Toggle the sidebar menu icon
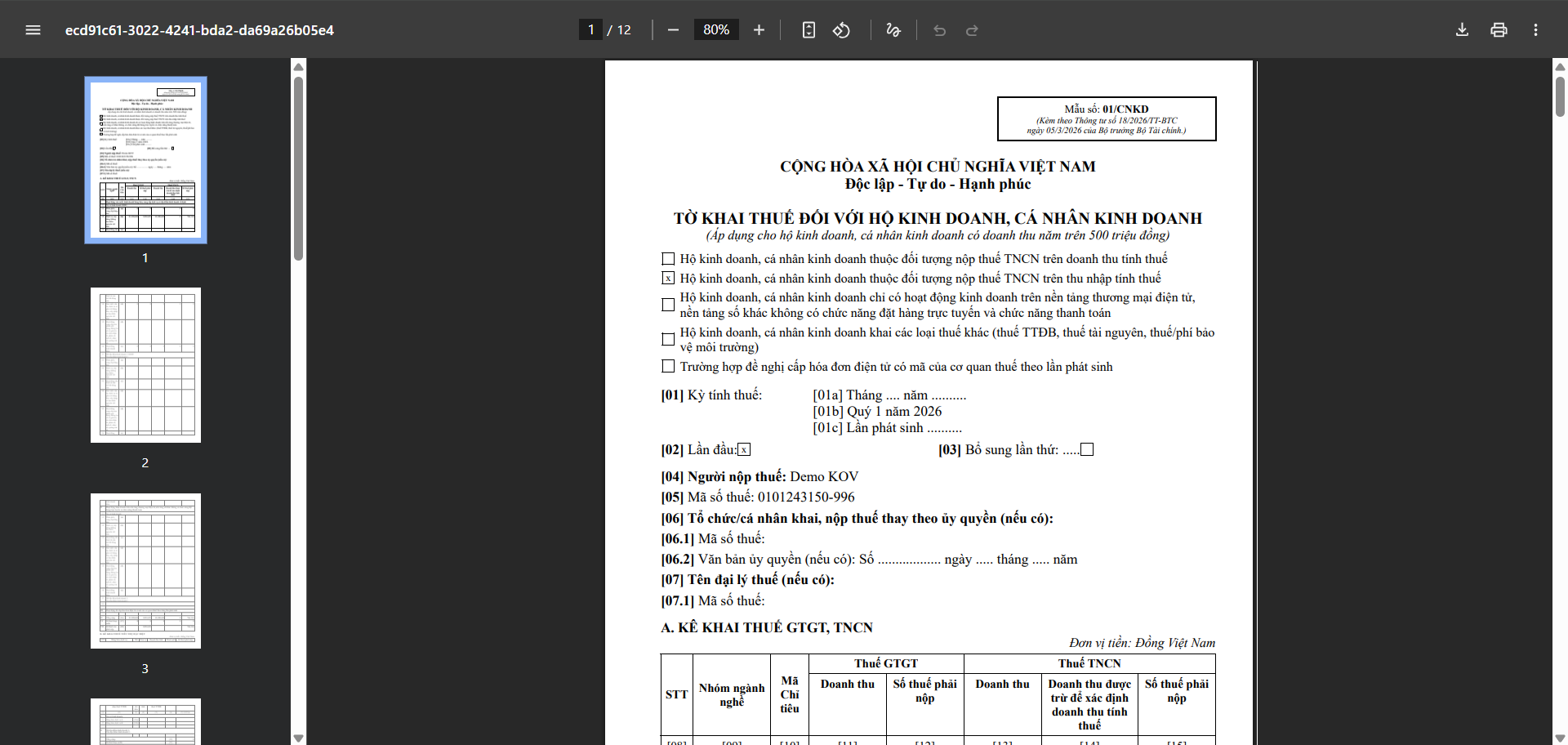1568x745 pixels. (x=33, y=30)
